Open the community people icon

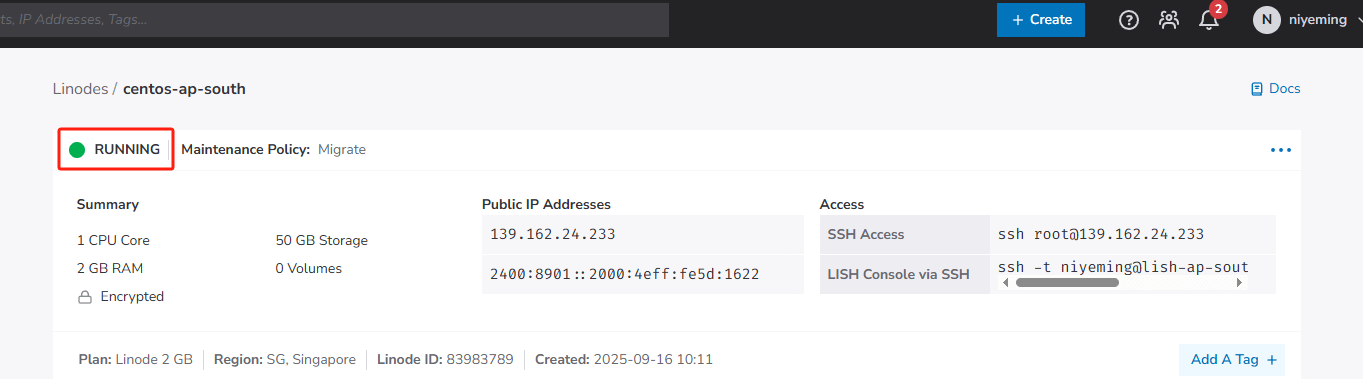coord(1169,20)
